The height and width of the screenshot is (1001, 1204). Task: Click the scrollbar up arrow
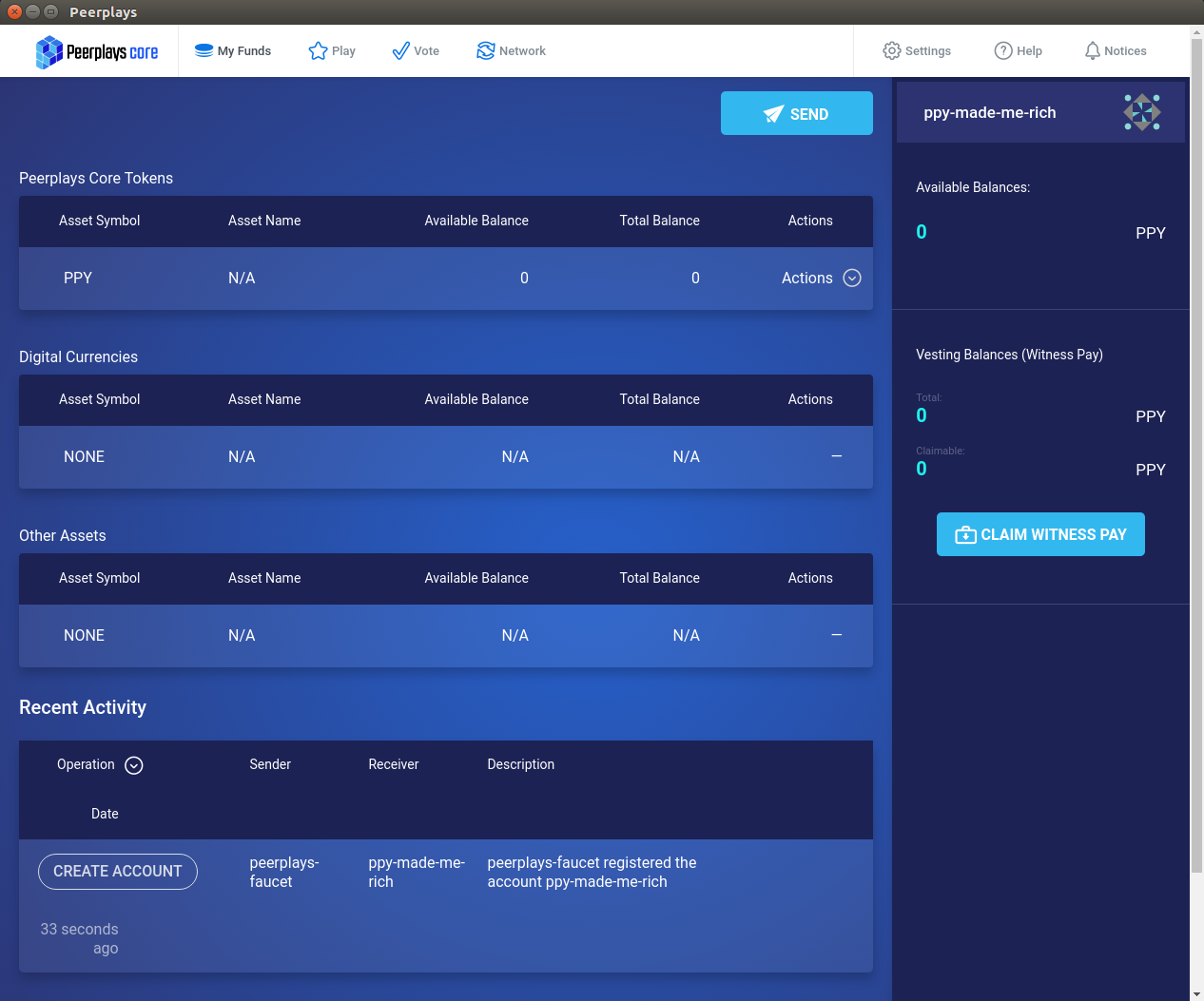(x=1196, y=31)
